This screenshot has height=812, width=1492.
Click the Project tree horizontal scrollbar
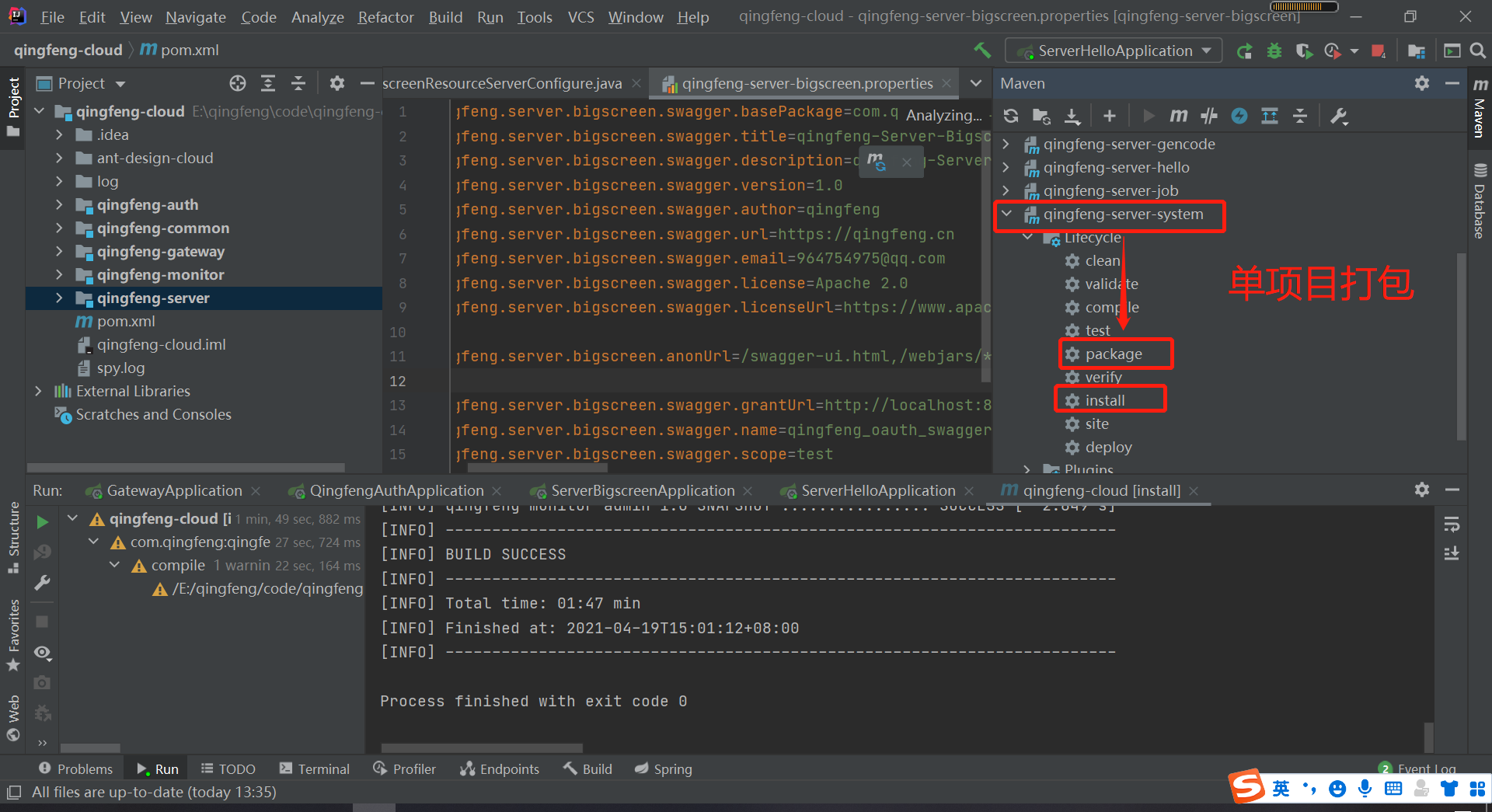[x=186, y=468]
